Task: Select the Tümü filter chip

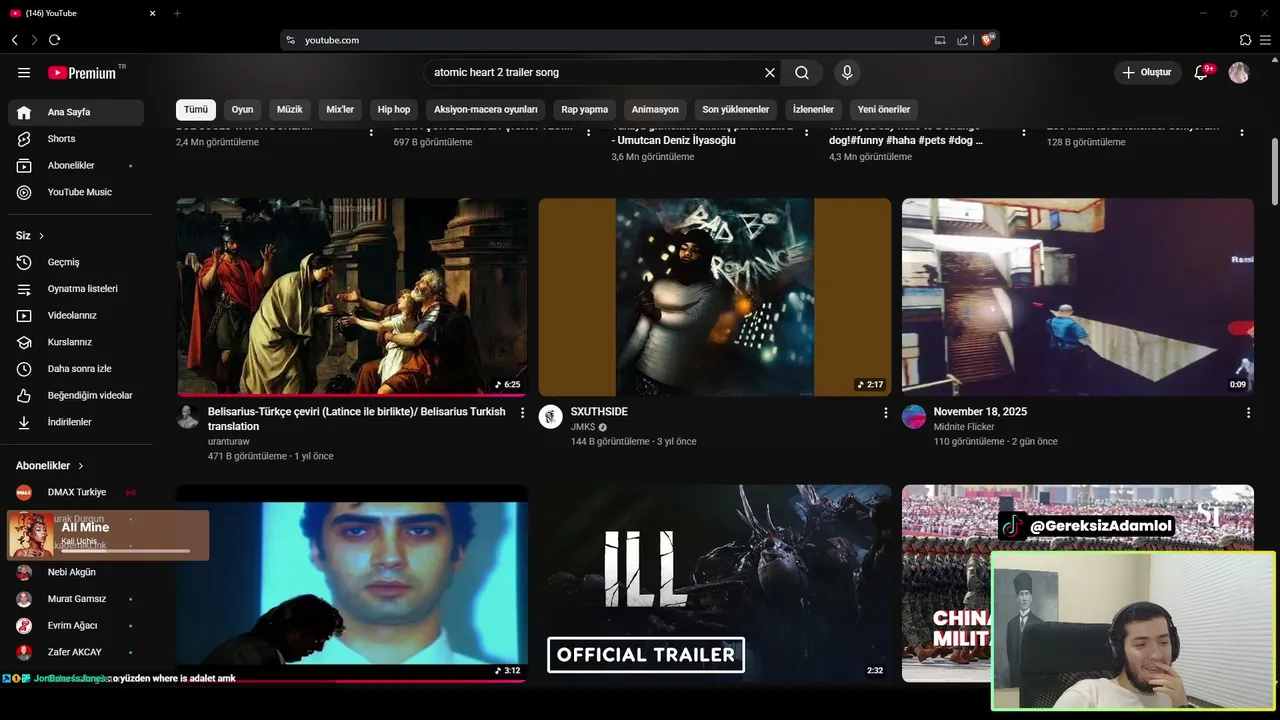Action: 196,110
